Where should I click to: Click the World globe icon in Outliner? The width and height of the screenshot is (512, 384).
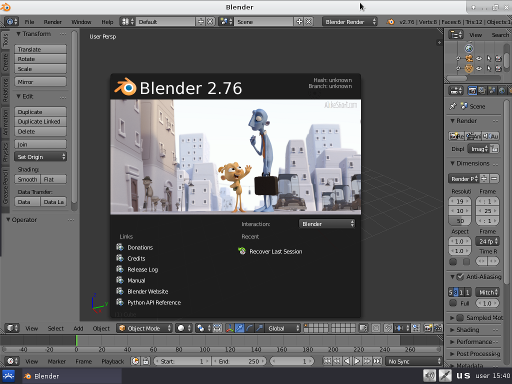click(469, 49)
